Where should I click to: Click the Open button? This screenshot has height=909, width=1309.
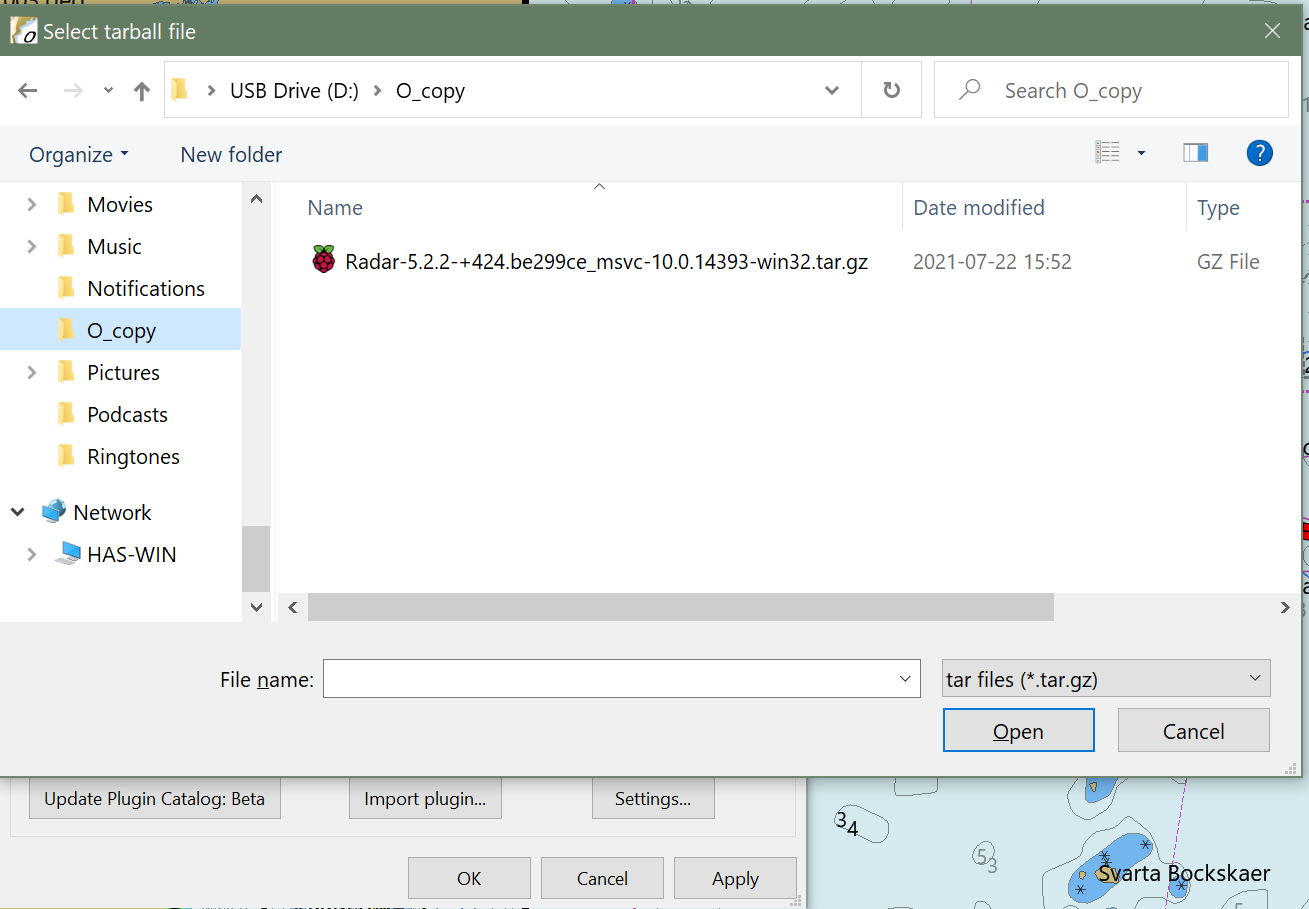click(1018, 730)
